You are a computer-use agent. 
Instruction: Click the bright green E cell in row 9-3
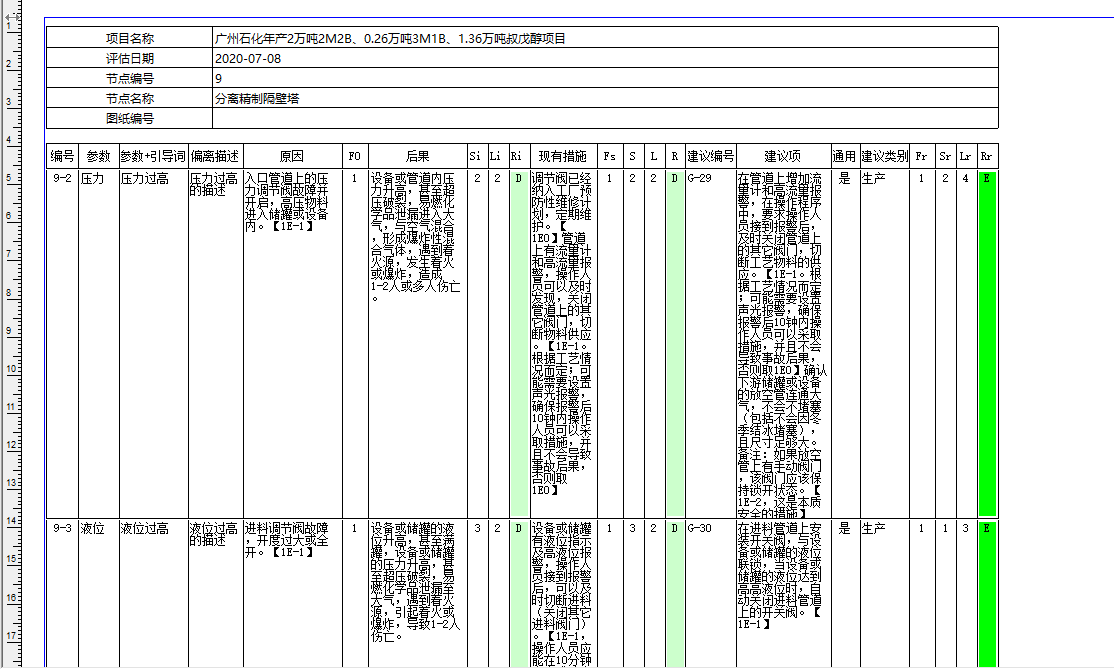coord(987,594)
